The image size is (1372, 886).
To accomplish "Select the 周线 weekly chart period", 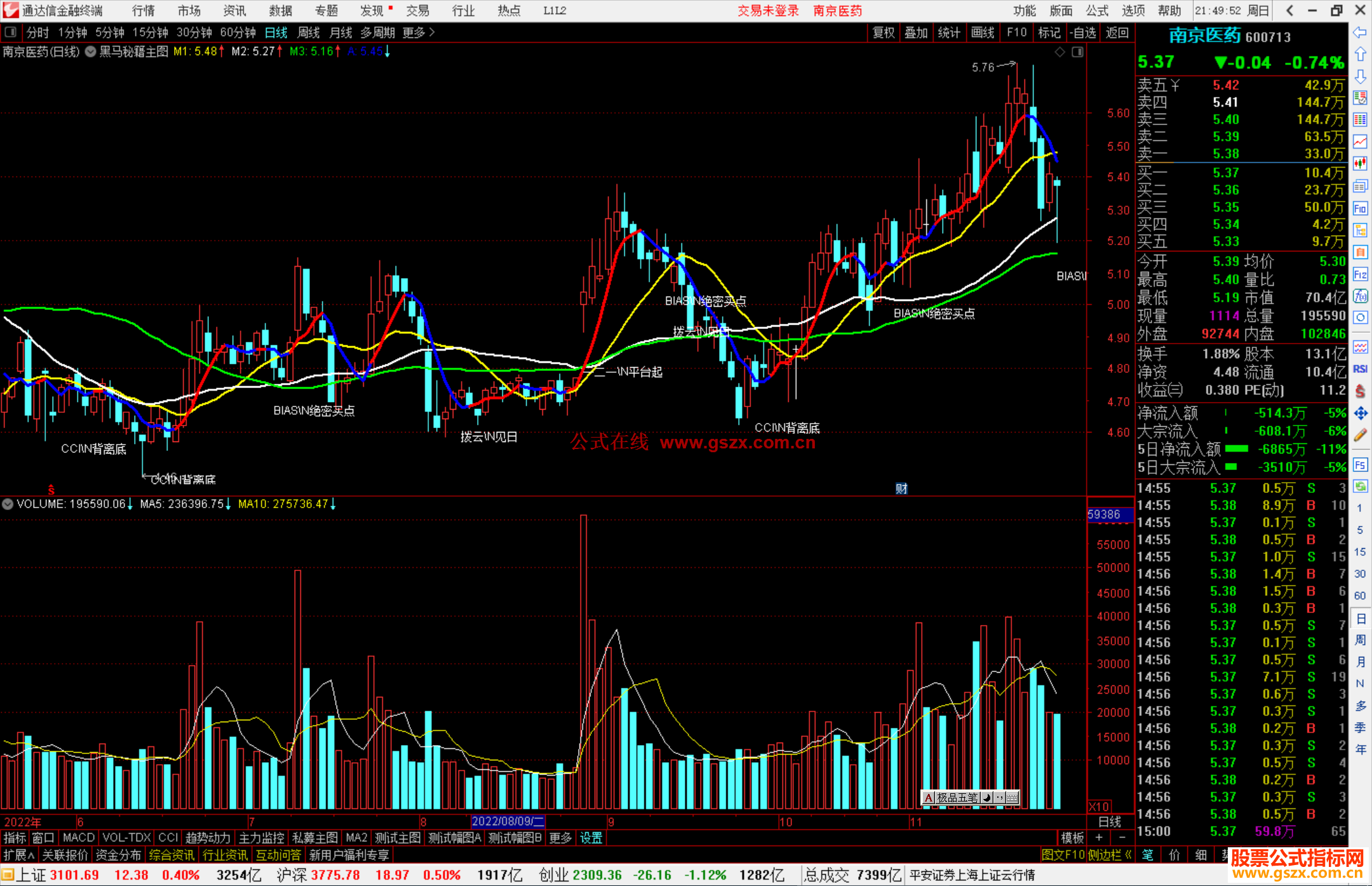I will 309,32.
